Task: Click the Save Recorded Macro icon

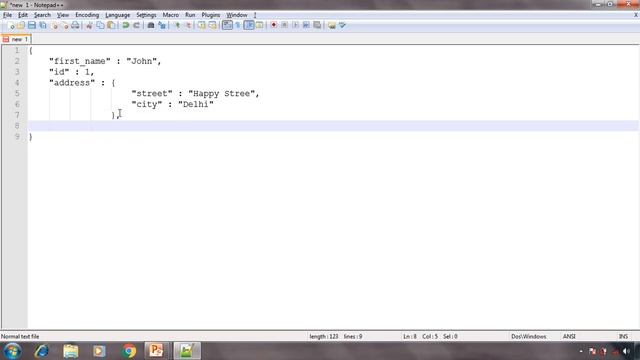Action: pyautogui.click(x=317, y=25)
